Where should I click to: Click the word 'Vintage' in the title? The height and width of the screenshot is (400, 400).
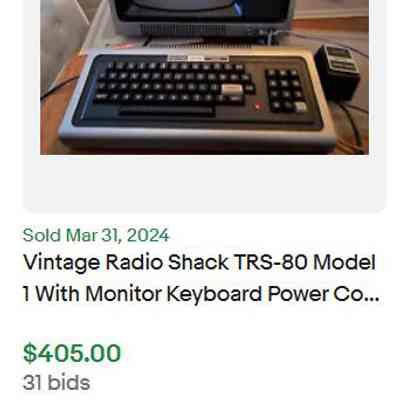click(x=61, y=263)
